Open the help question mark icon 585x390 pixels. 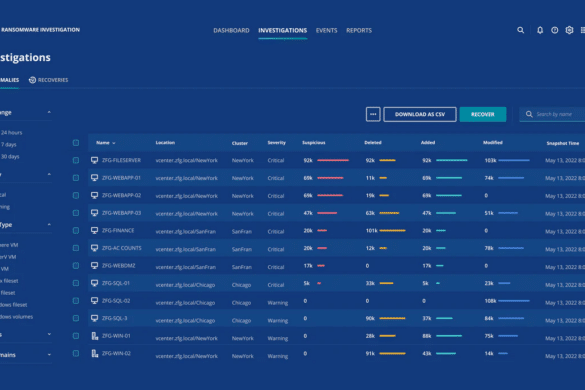[x=555, y=30]
